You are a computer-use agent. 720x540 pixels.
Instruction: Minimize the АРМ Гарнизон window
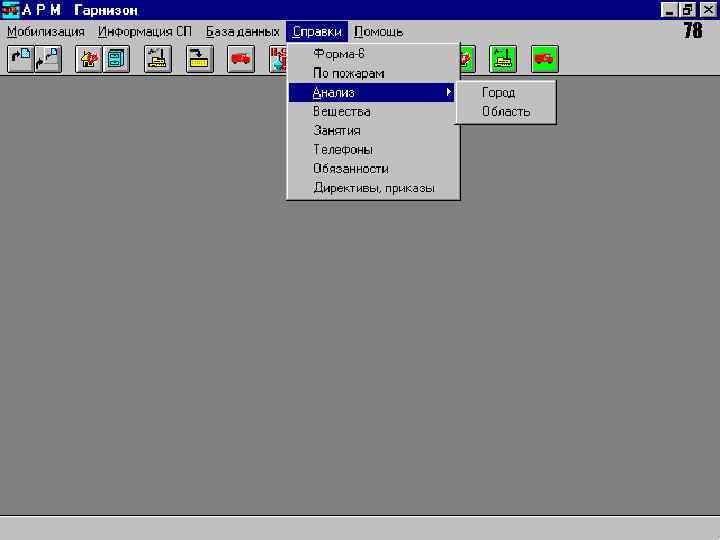(669, 10)
